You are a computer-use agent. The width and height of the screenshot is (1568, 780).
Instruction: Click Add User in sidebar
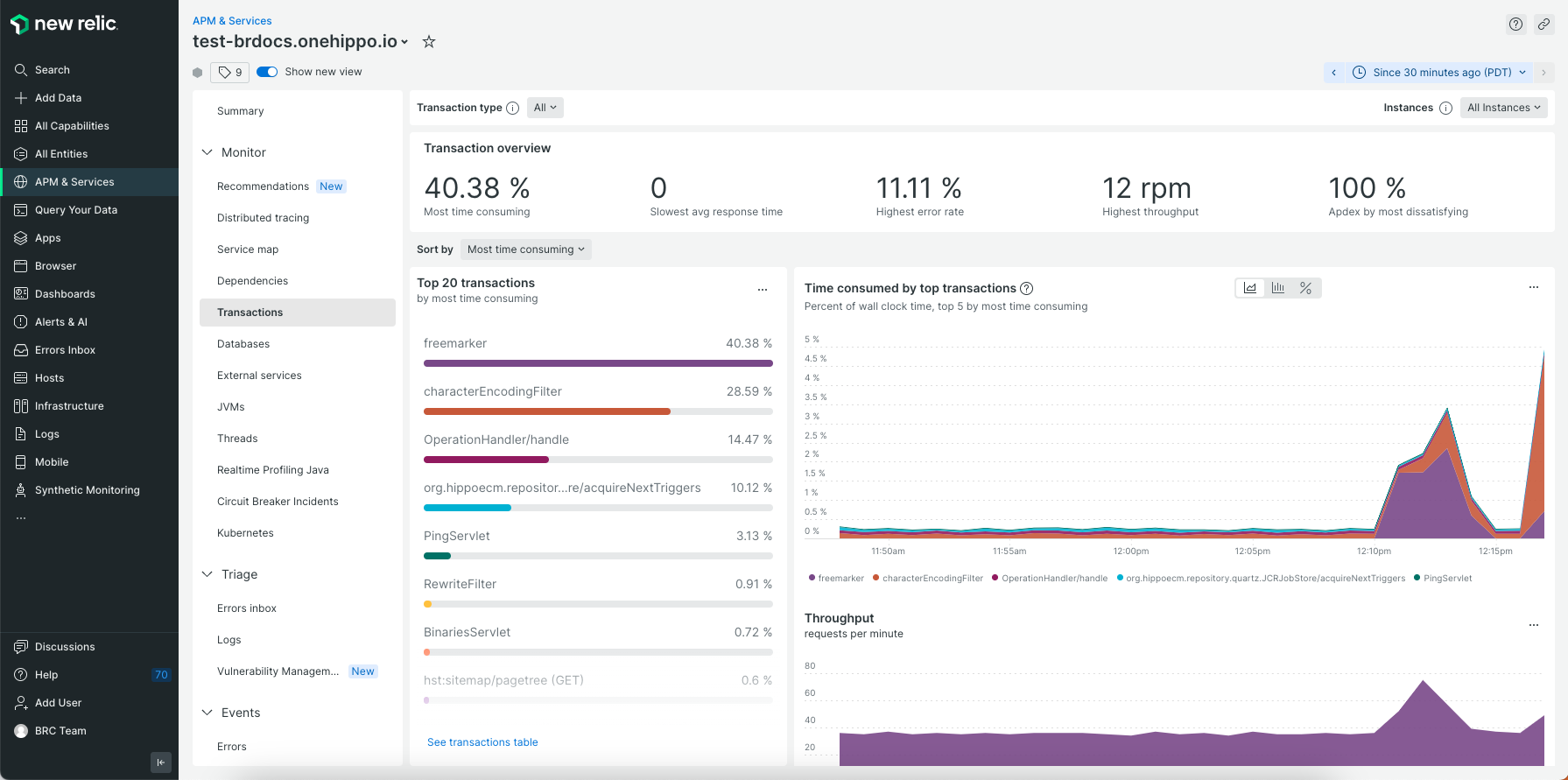(x=89, y=703)
